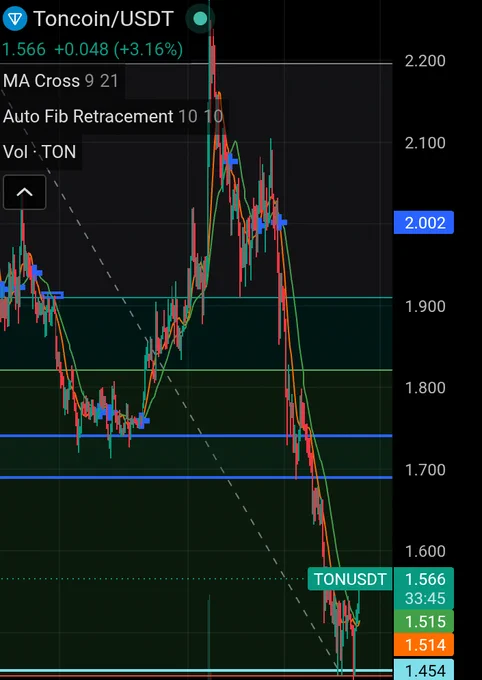
Task: Click the 1.600 price axis label
Action: (x=425, y=551)
